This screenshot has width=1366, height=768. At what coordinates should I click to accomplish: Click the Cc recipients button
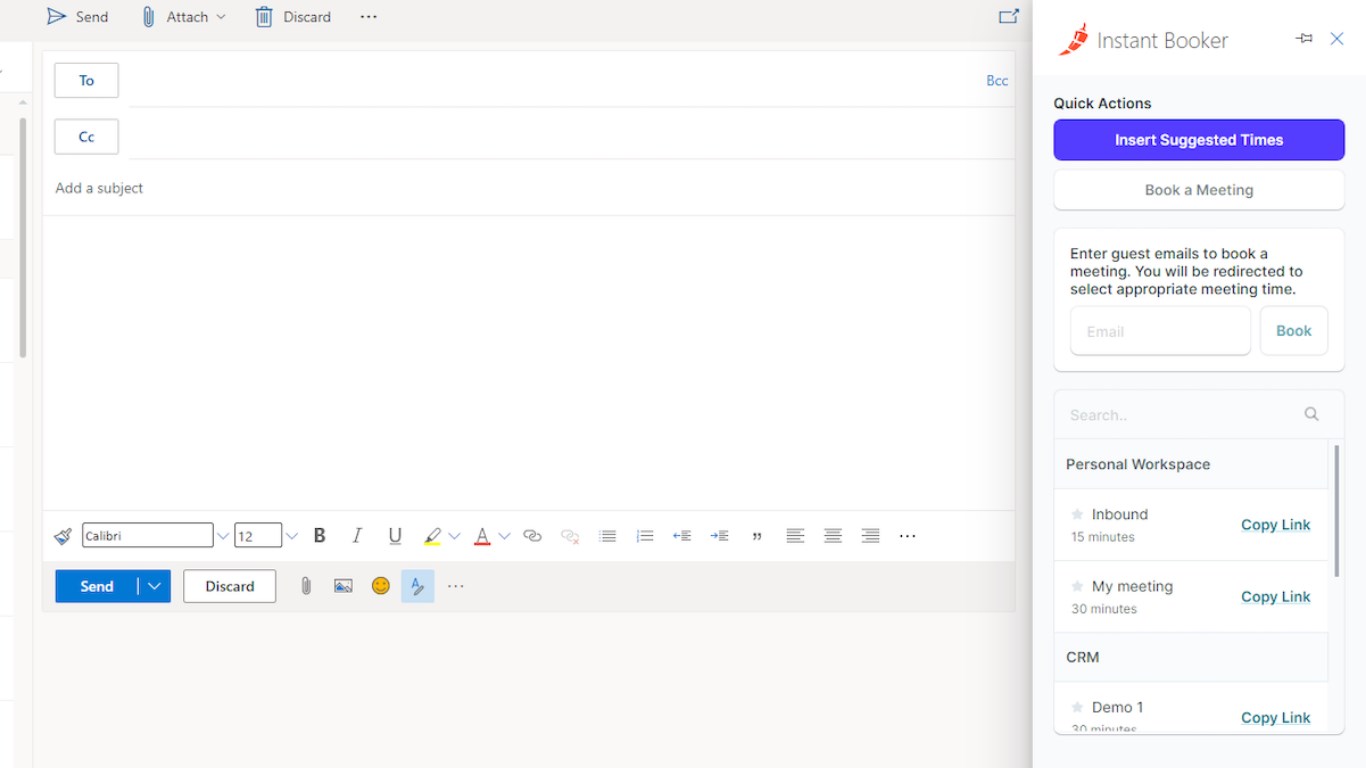[x=87, y=137]
